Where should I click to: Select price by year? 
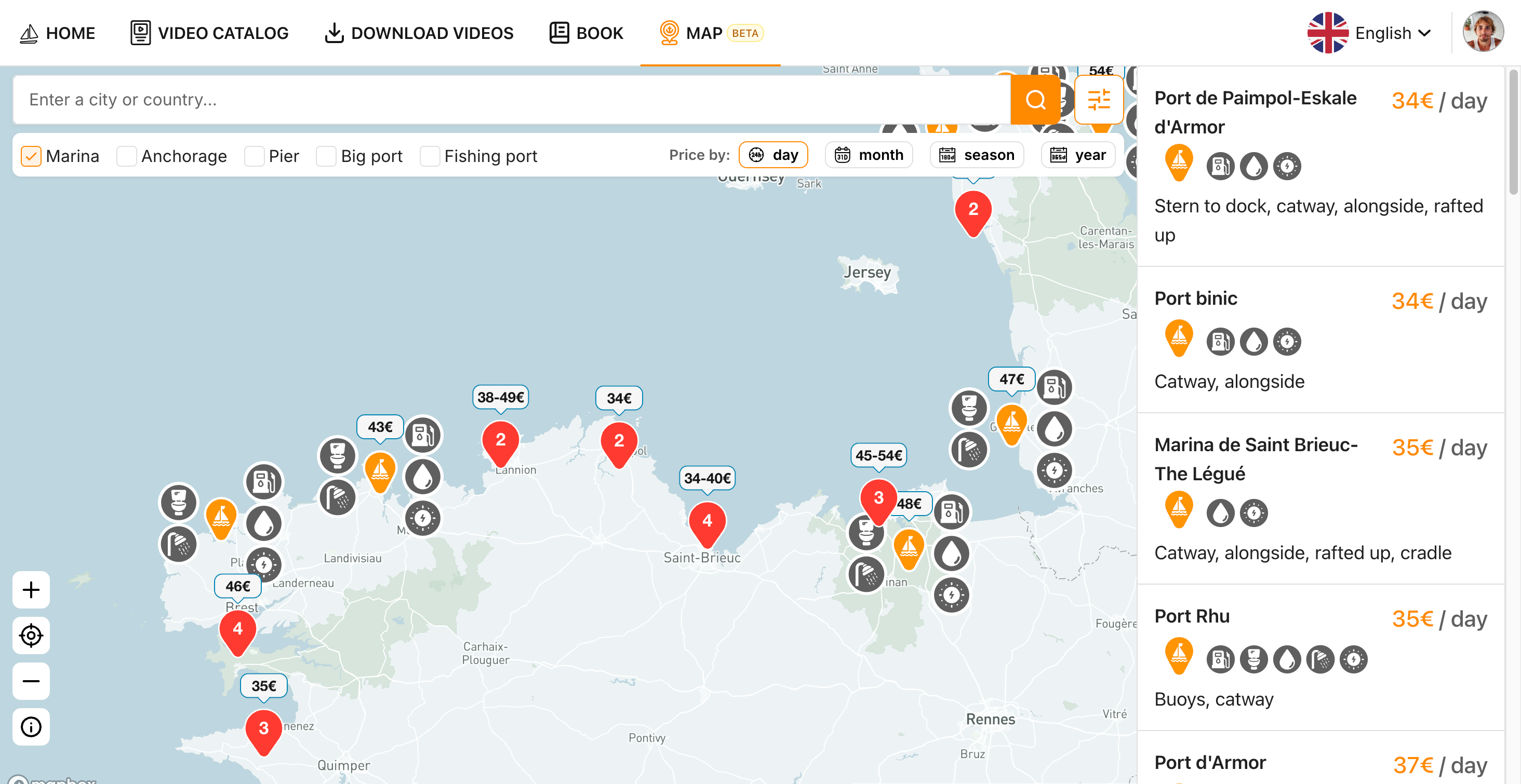1077,155
